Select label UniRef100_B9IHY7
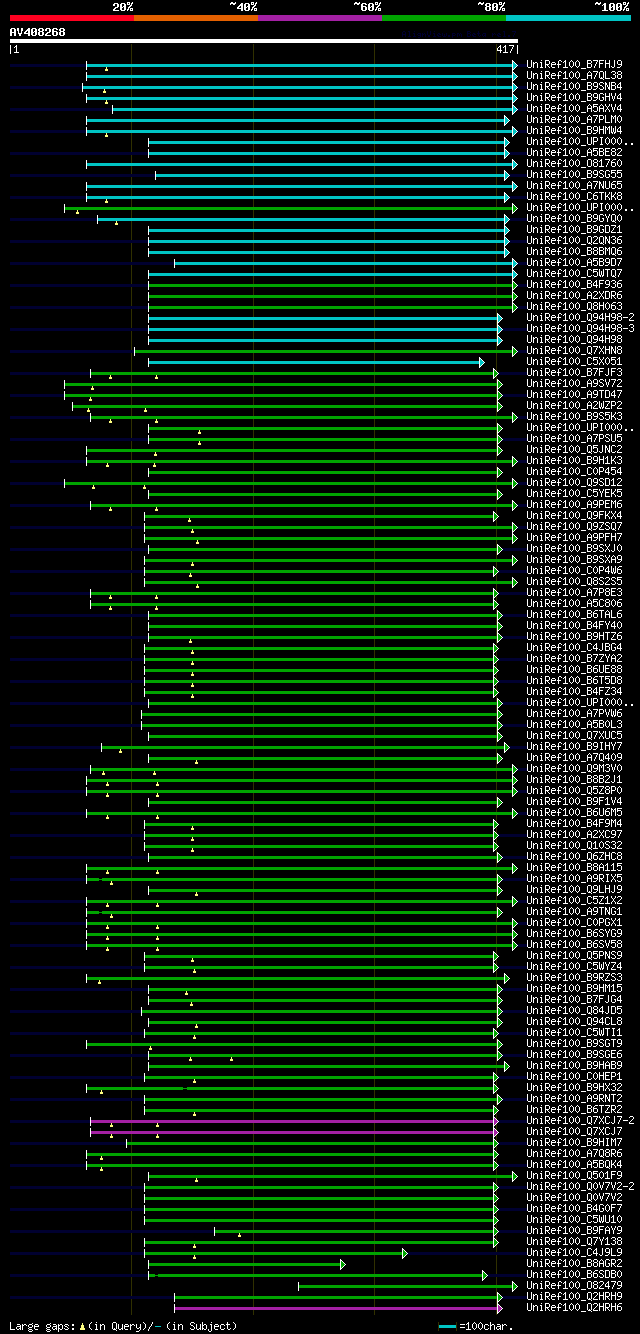 coord(574,746)
